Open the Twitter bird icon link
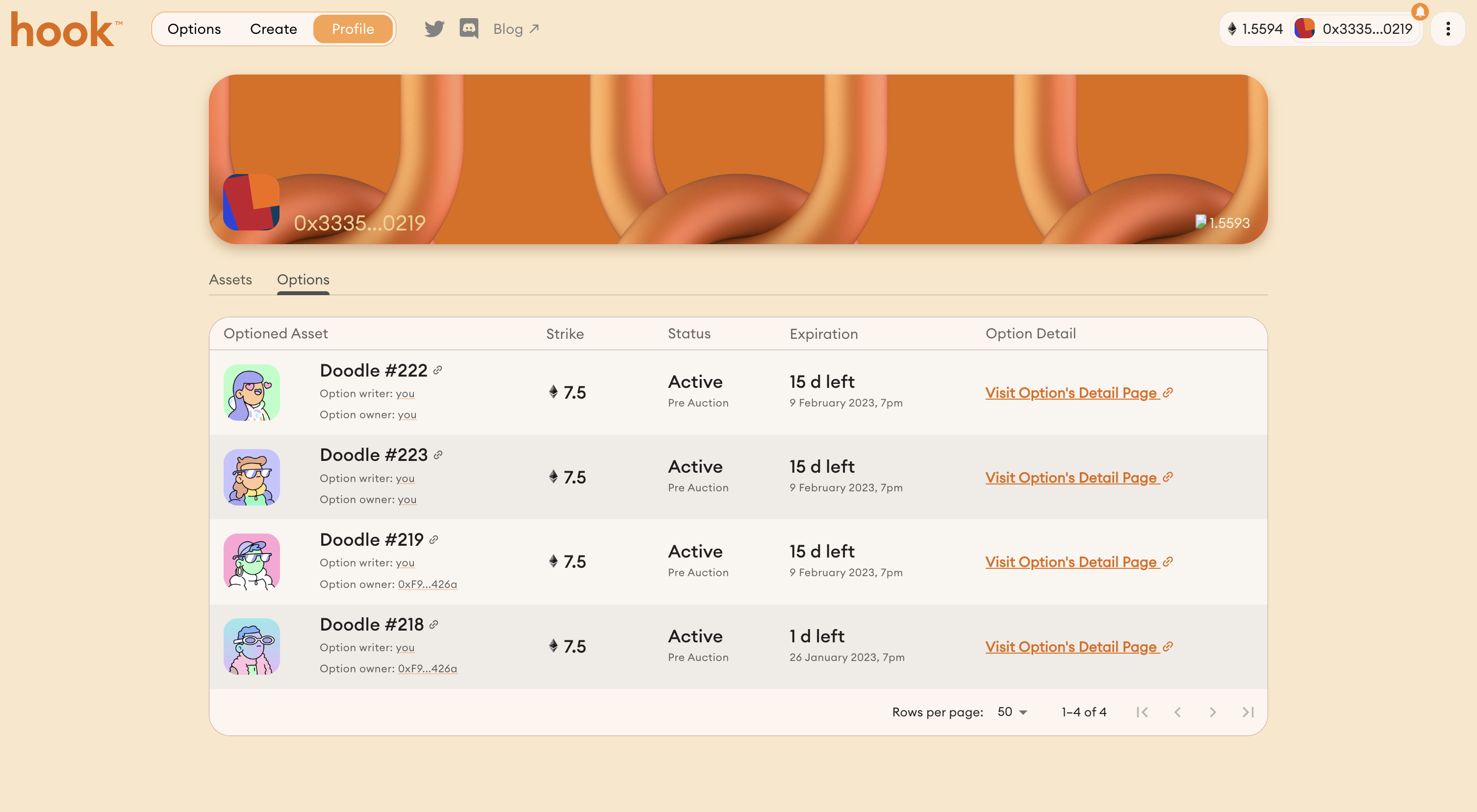The image size is (1477, 812). [x=434, y=28]
